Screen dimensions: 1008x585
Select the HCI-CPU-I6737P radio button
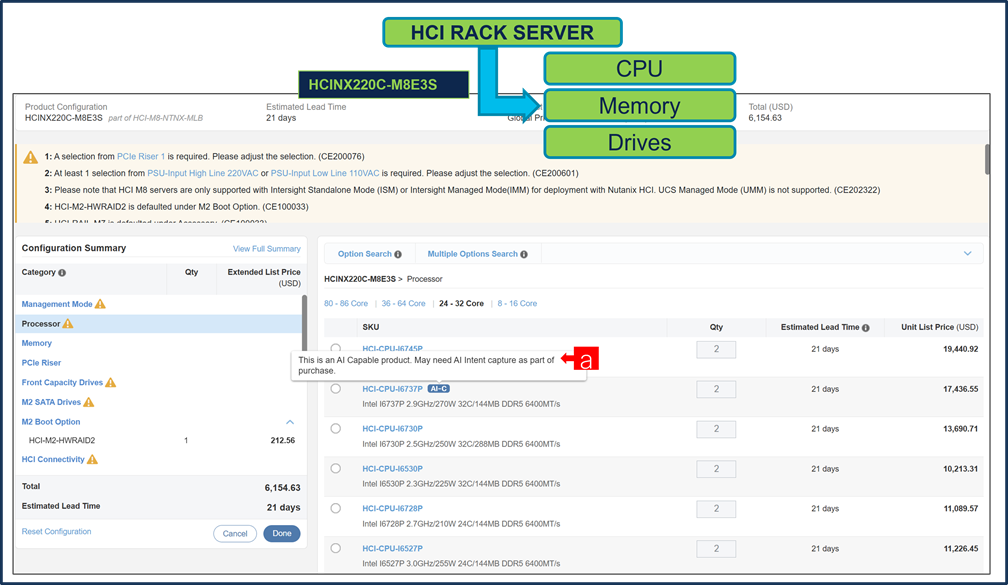pos(336,388)
